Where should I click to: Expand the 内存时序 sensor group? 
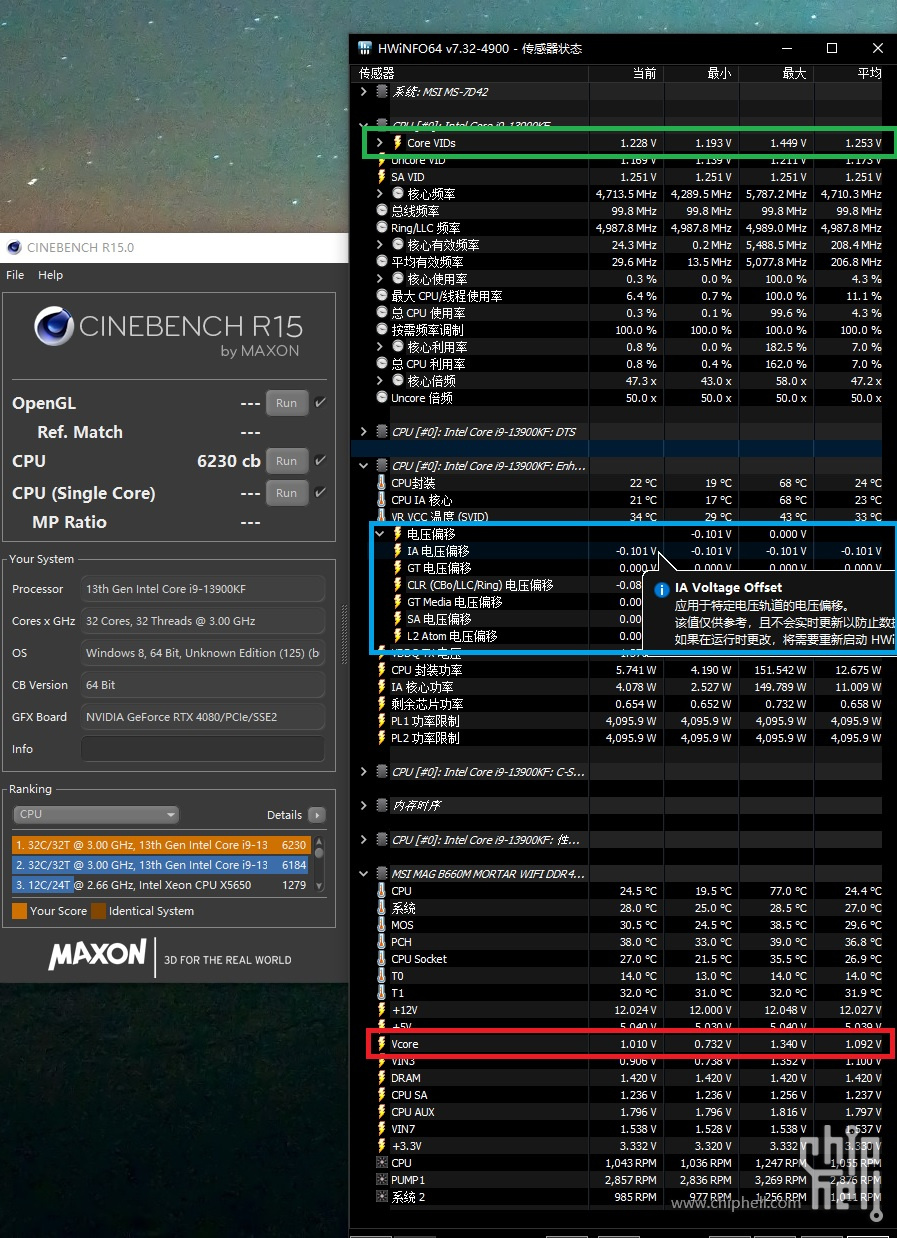(x=364, y=806)
